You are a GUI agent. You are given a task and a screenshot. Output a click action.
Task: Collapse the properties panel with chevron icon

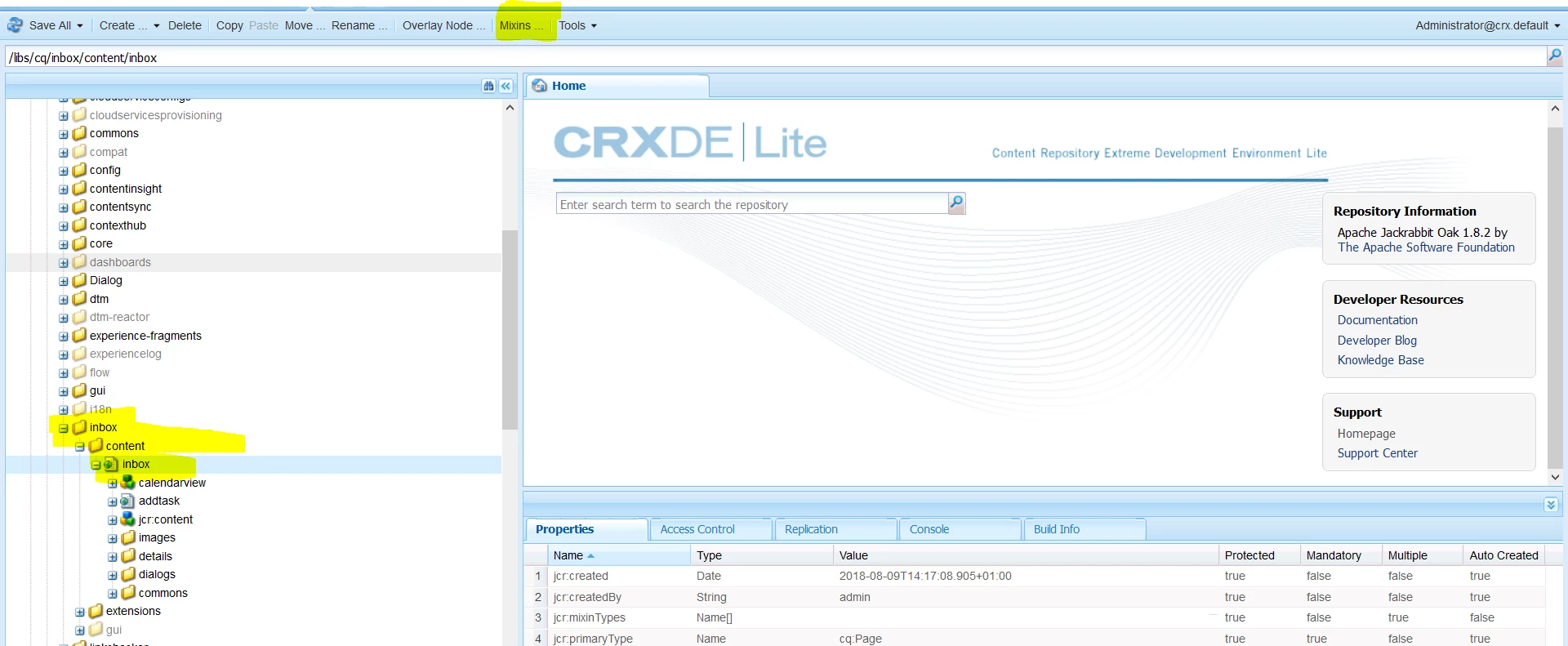pos(1551,505)
